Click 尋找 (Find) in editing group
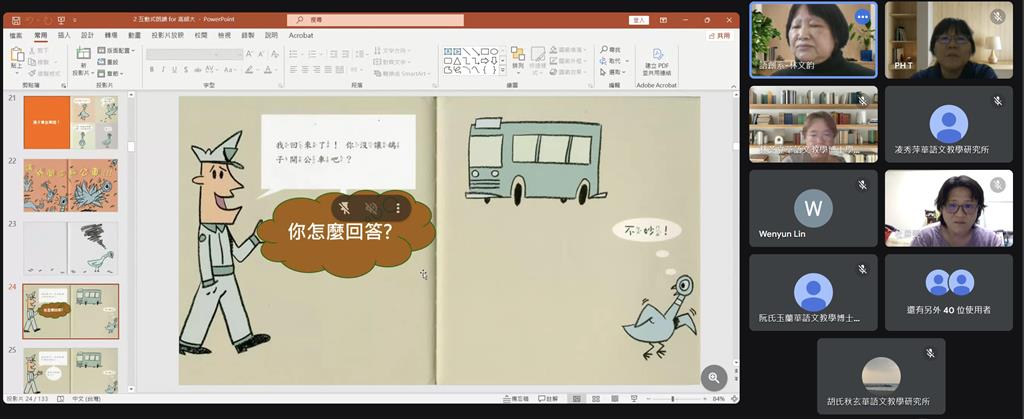The height and width of the screenshot is (419, 1024). (x=611, y=50)
